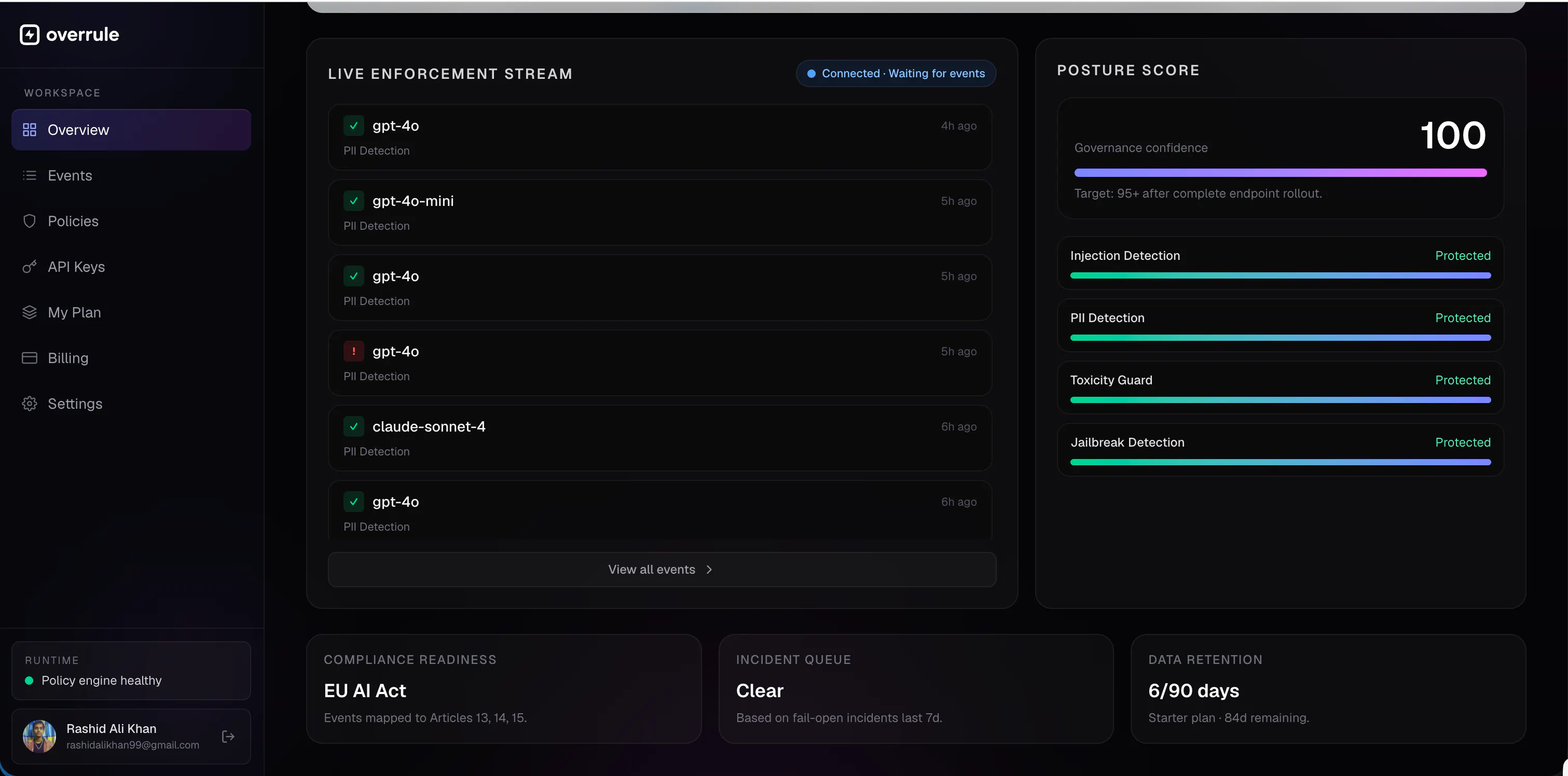Click the red alert icon on gpt-4o event

pyautogui.click(x=354, y=351)
